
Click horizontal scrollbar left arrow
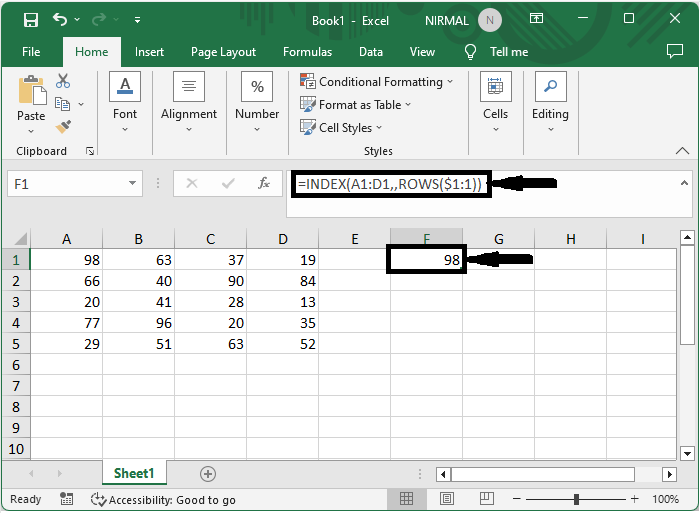443,474
